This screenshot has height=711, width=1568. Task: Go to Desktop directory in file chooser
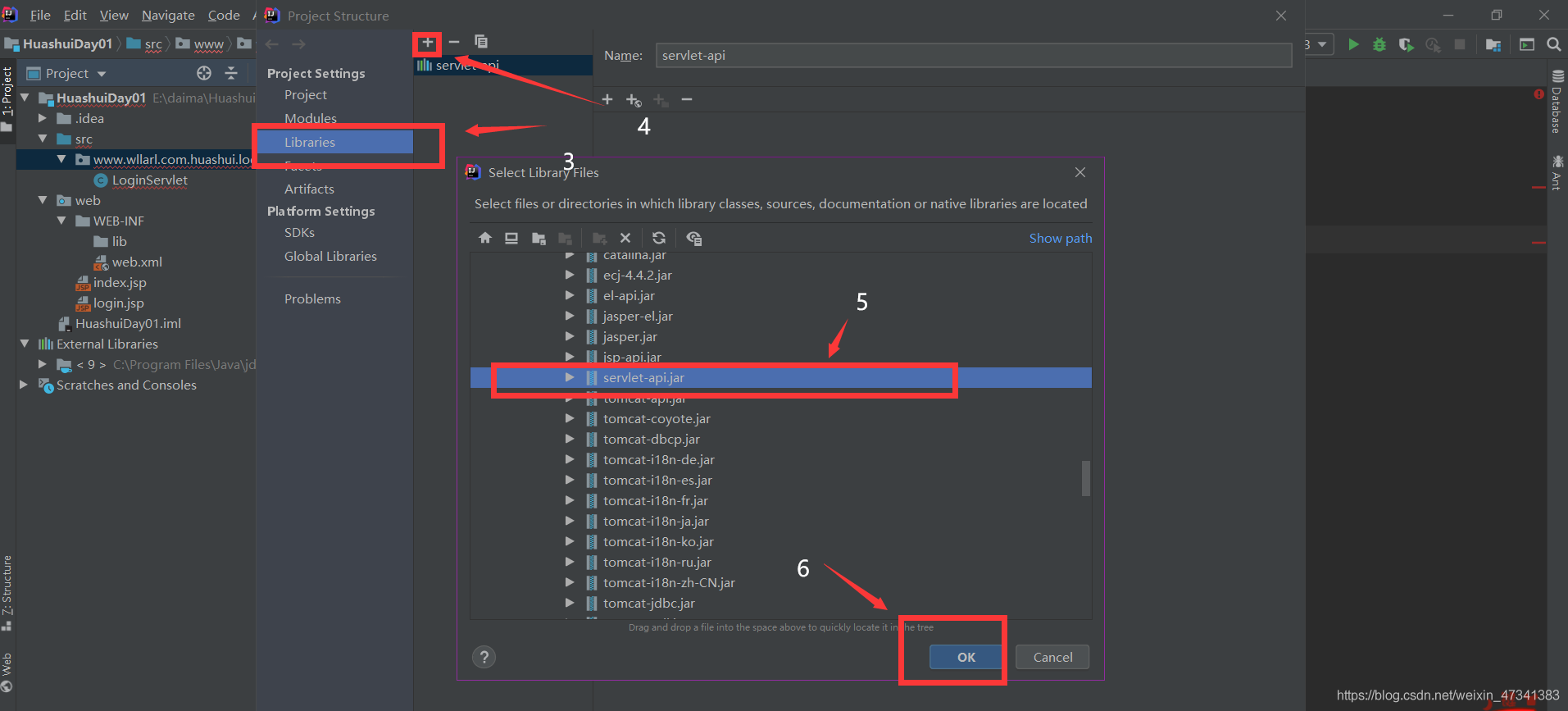511,238
